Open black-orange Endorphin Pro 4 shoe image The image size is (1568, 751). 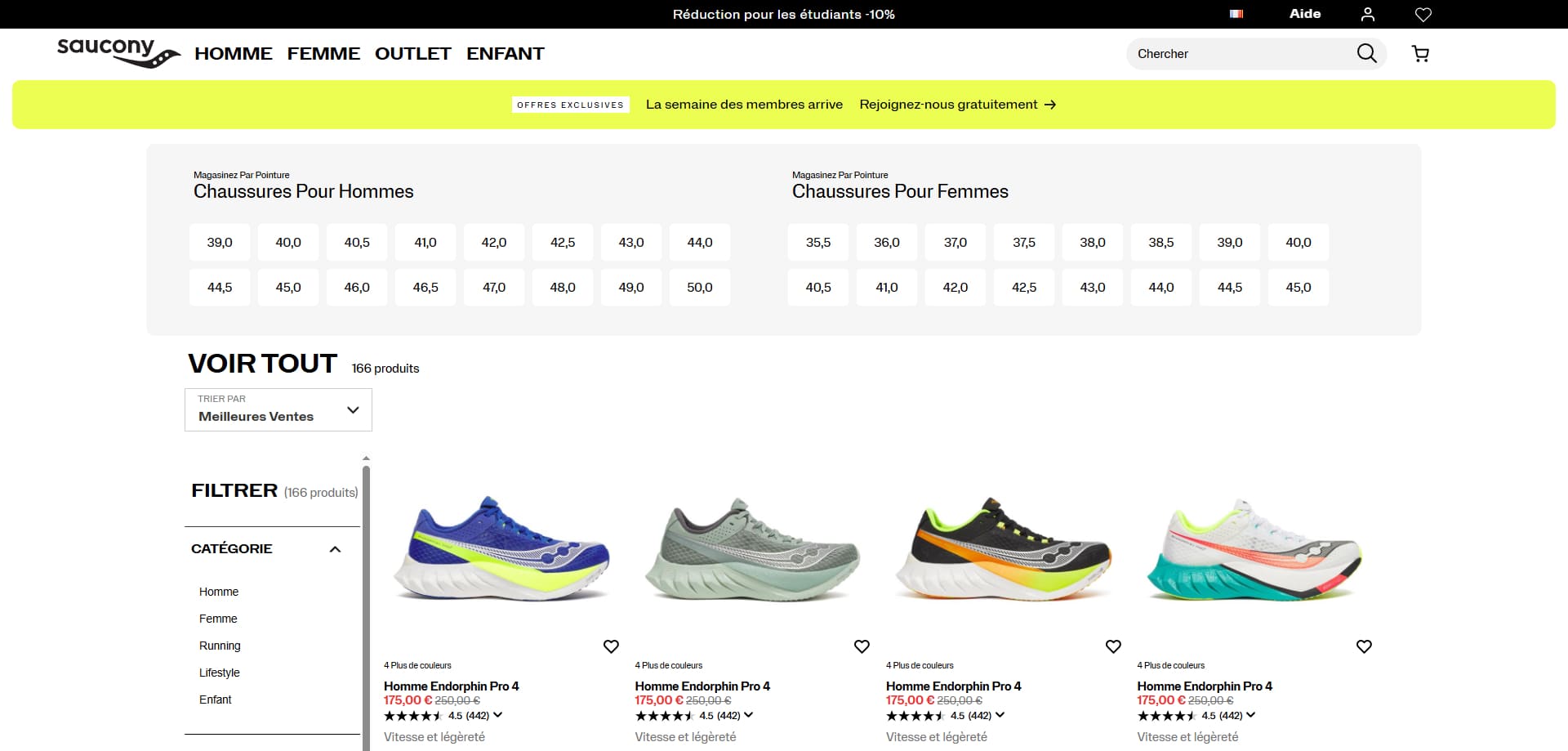click(1004, 549)
